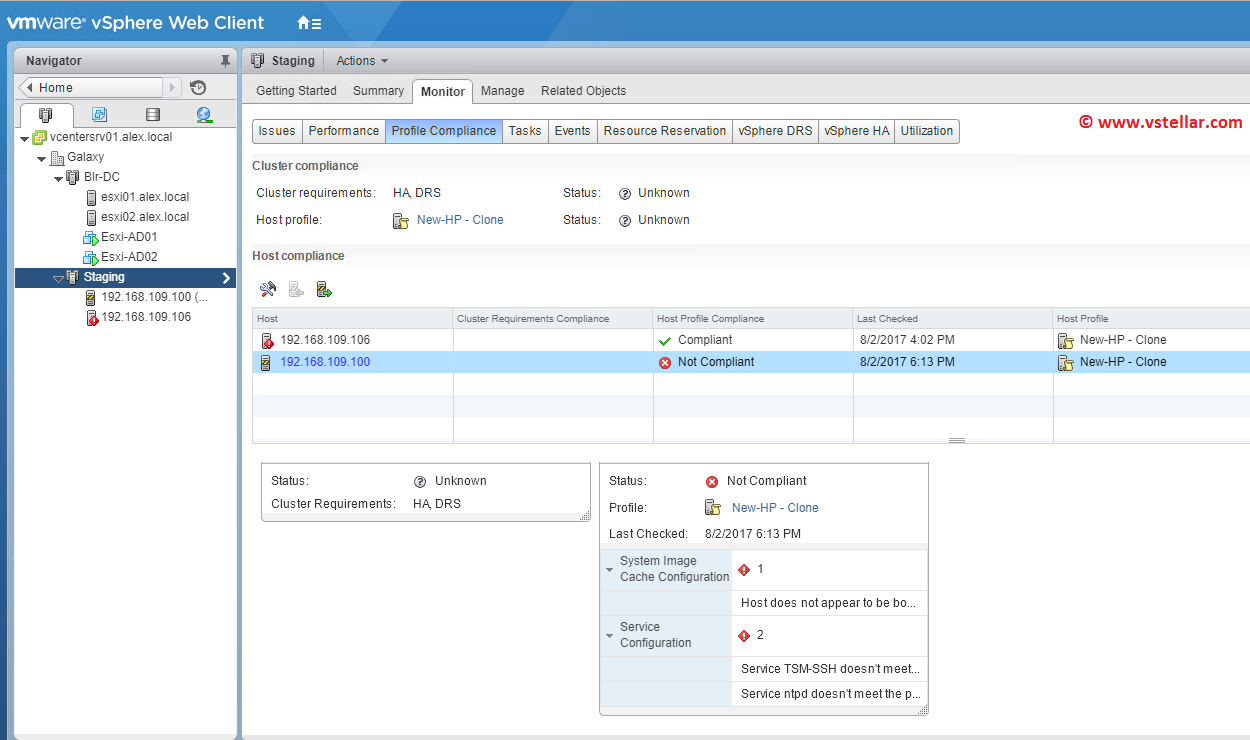Switch to VMs and Templates inventory view
Screen dimensions: 1250x740
(x=99, y=115)
